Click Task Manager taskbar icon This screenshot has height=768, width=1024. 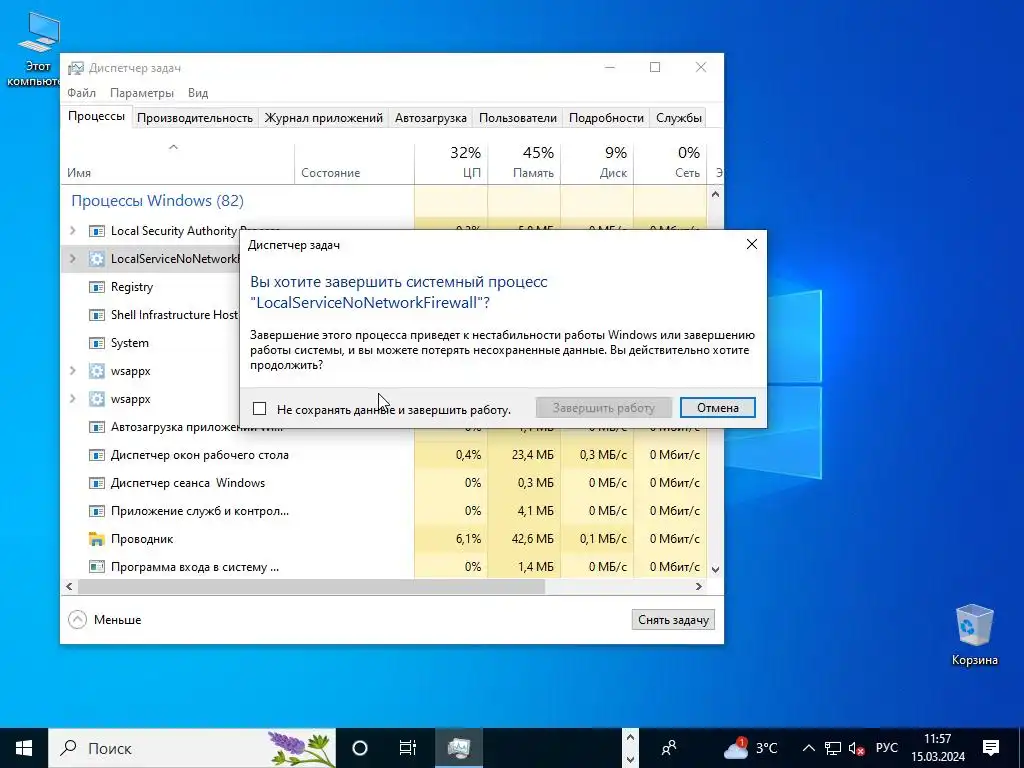458,748
